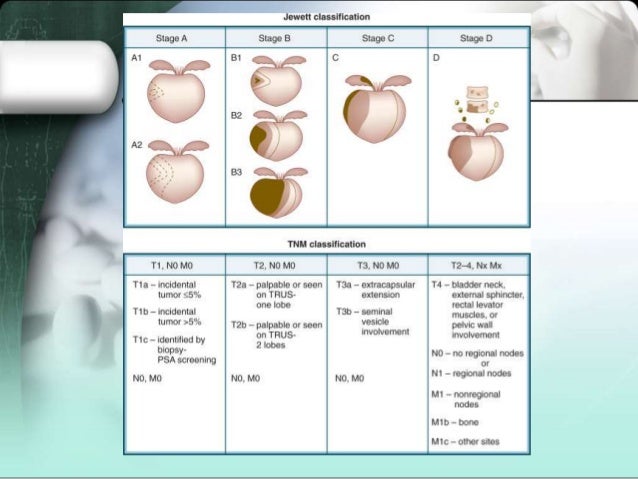Click the 'B2' label
Image resolution: width=638 pixels, height=479 pixels.
[x=236, y=116]
